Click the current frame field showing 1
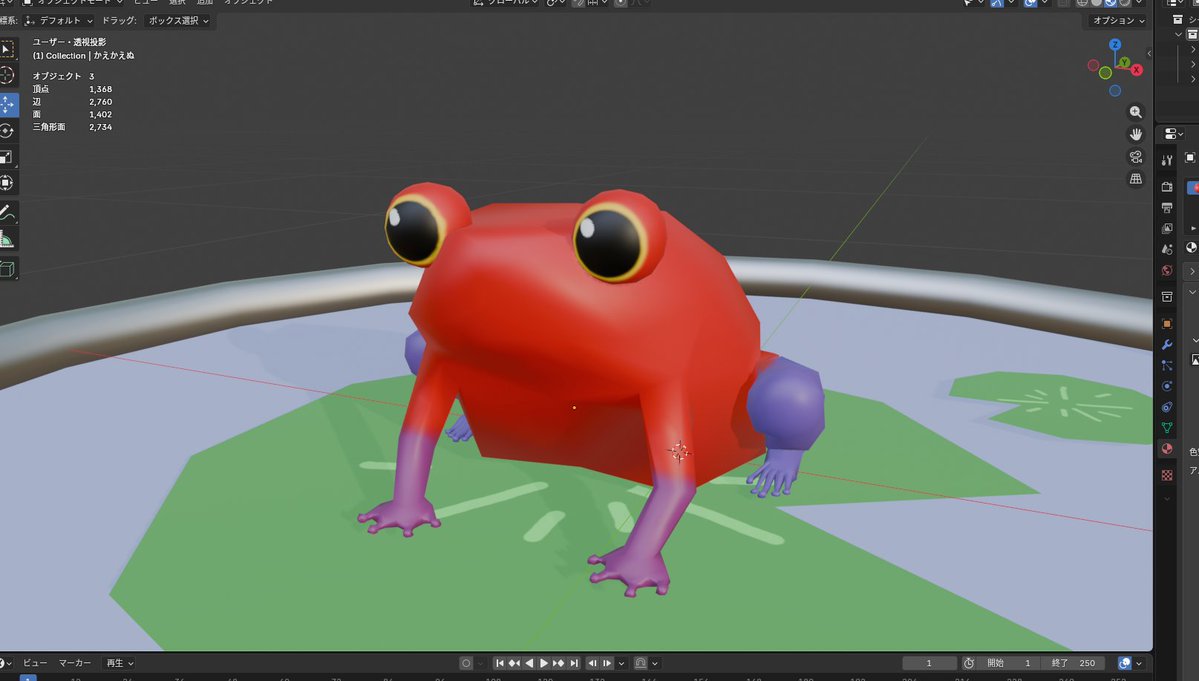The width and height of the screenshot is (1199, 681). click(x=929, y=663)
